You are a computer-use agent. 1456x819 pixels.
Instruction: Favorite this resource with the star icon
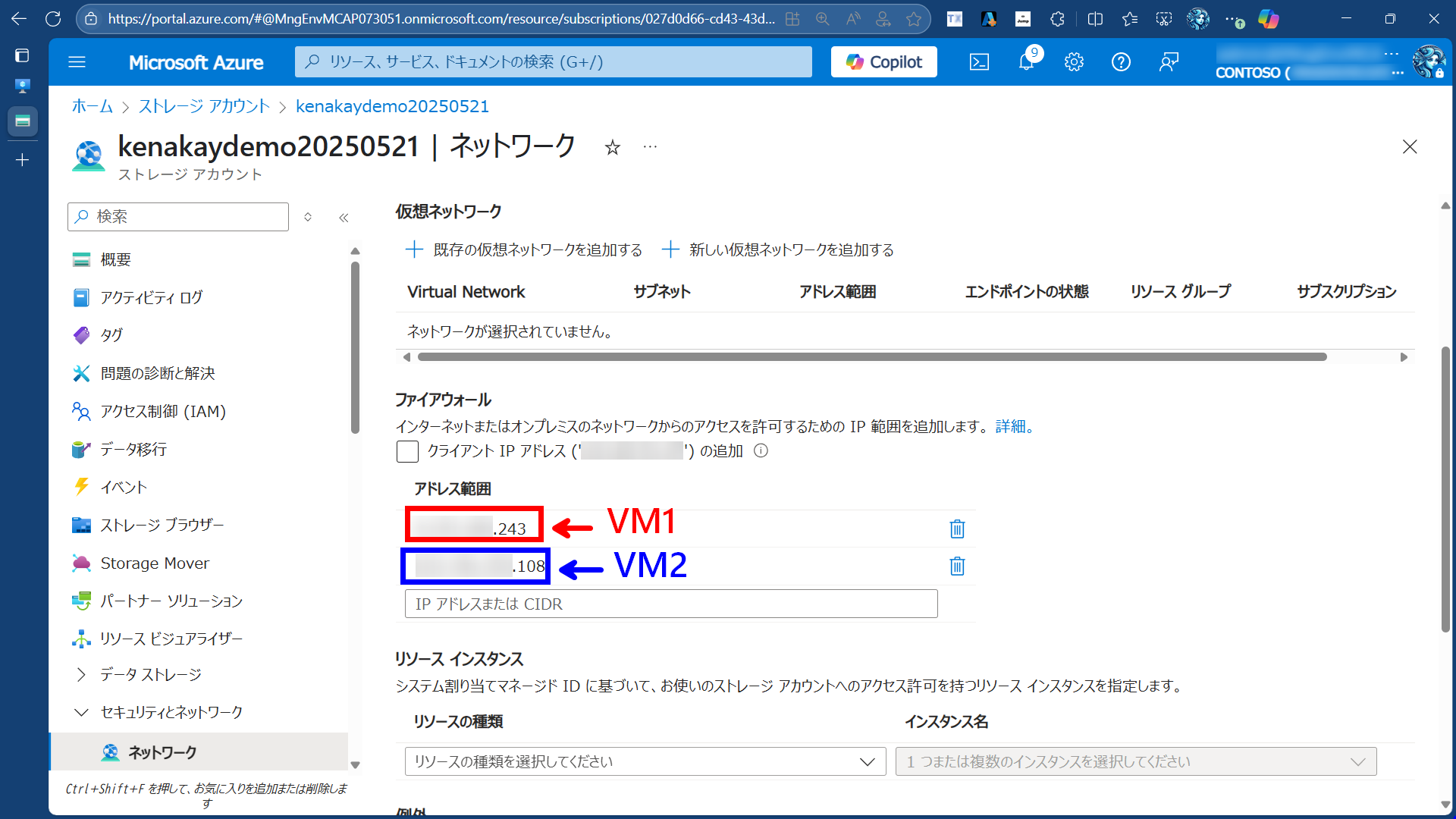612,147
